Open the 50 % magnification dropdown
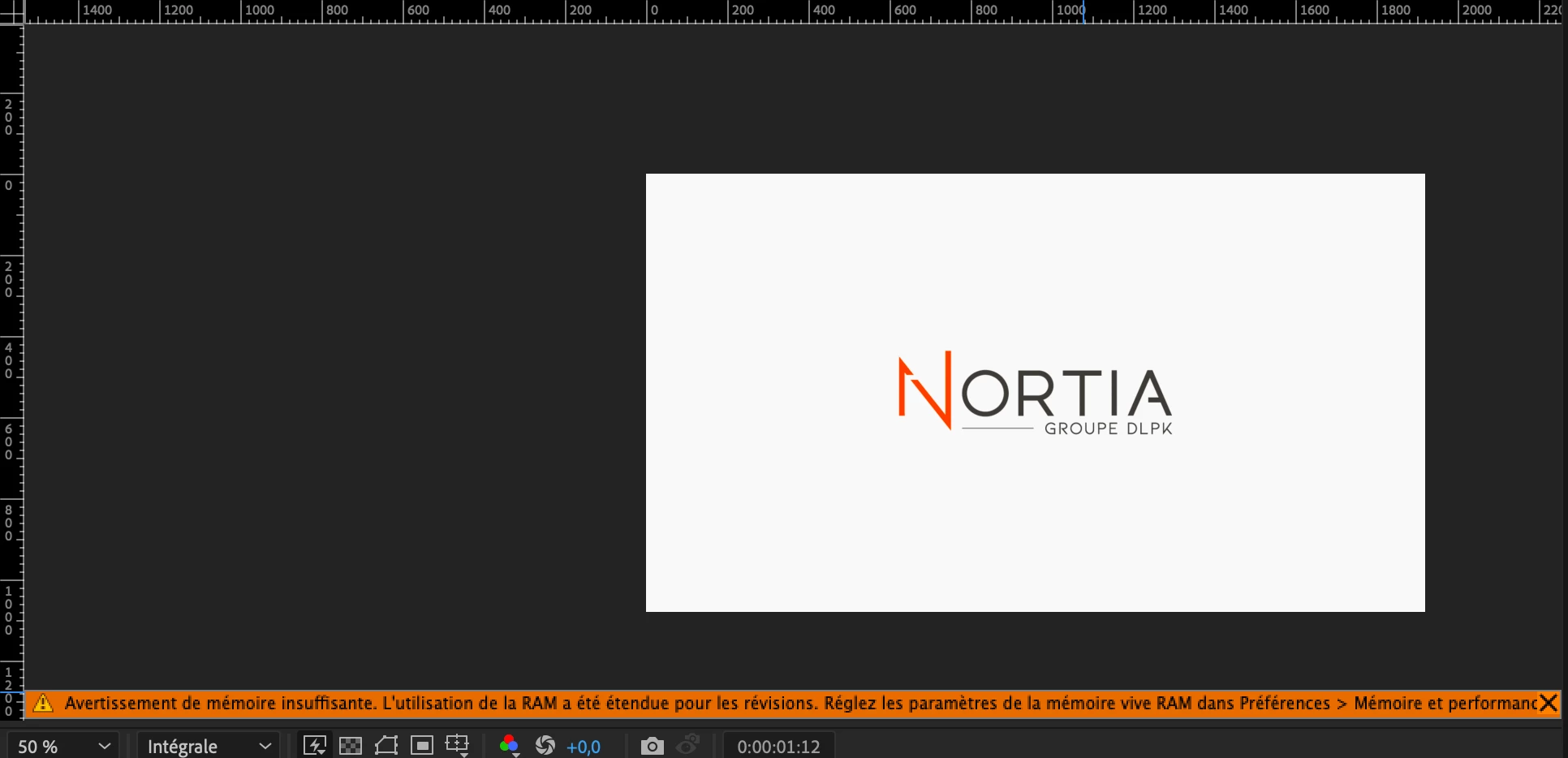The image size is (1568, 758). pos(63,746)
